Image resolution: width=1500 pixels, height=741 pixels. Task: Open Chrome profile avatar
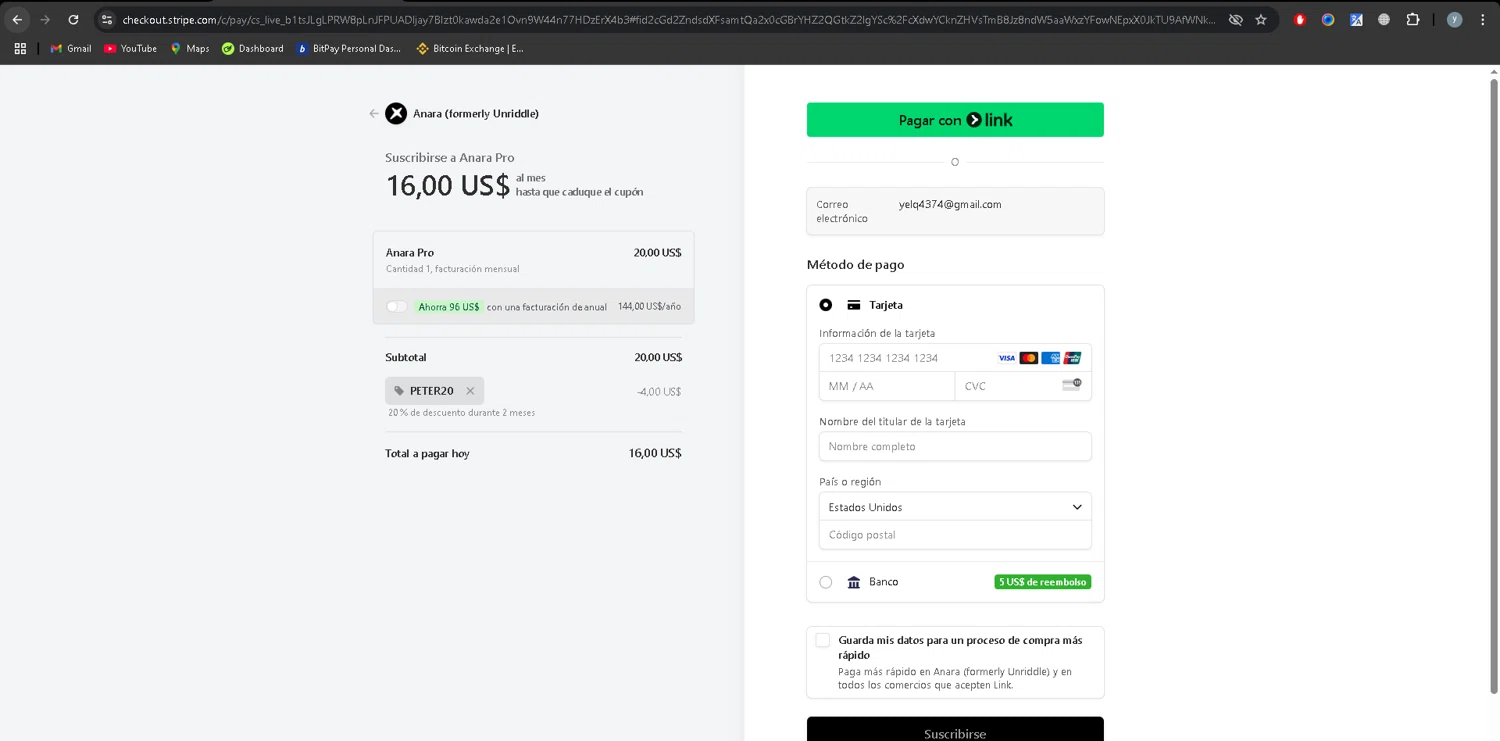click(x=1454, y=19)
